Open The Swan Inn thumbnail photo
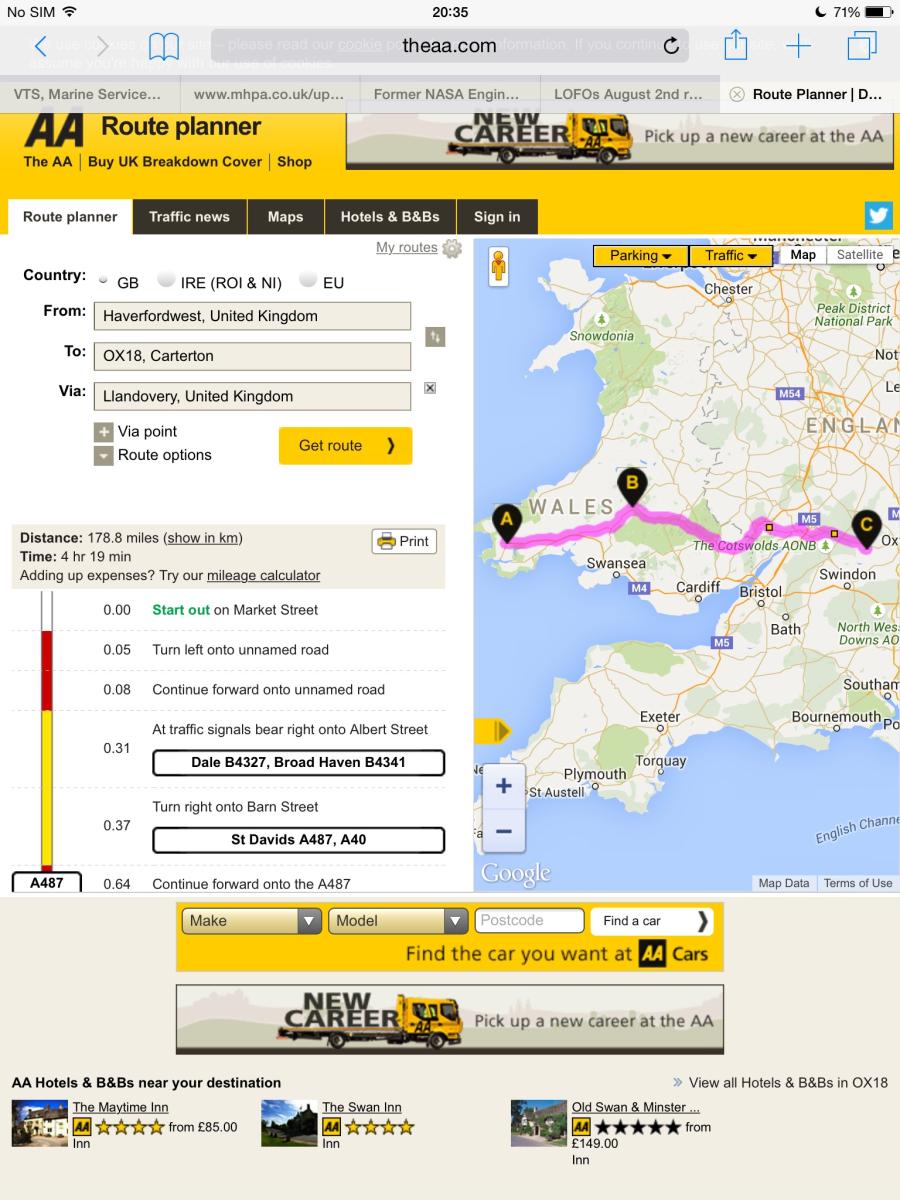Viewport: 900px width, 1200px height. pos(289,1123)
